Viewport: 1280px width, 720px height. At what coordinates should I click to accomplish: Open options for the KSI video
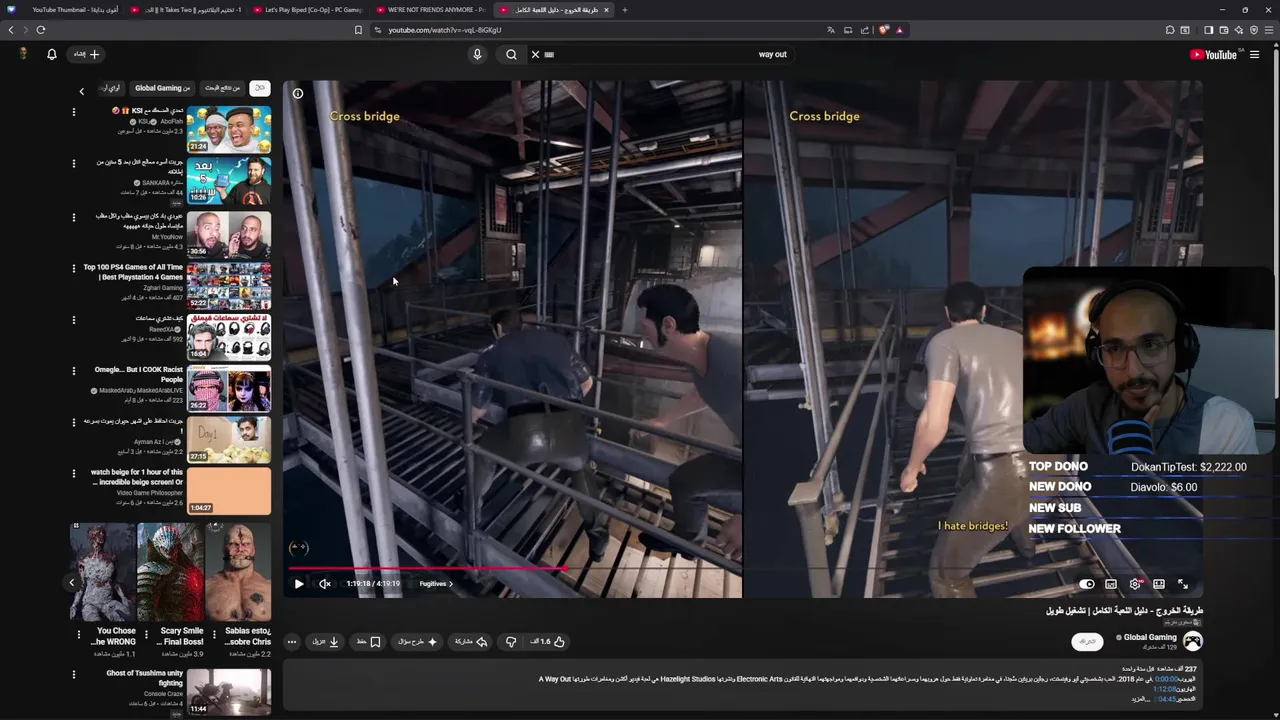click(x=73, y=112)
